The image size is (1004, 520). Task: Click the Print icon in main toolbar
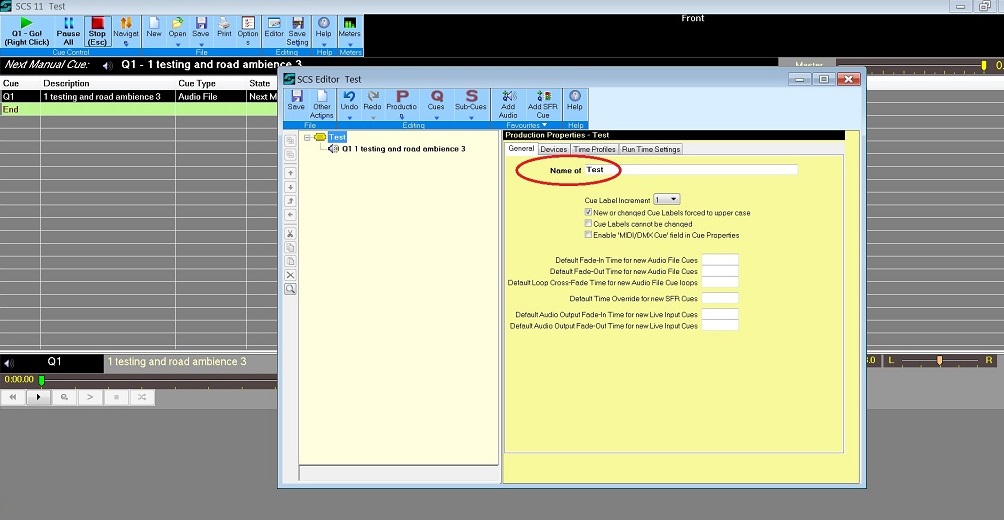[x=224, y=28]
